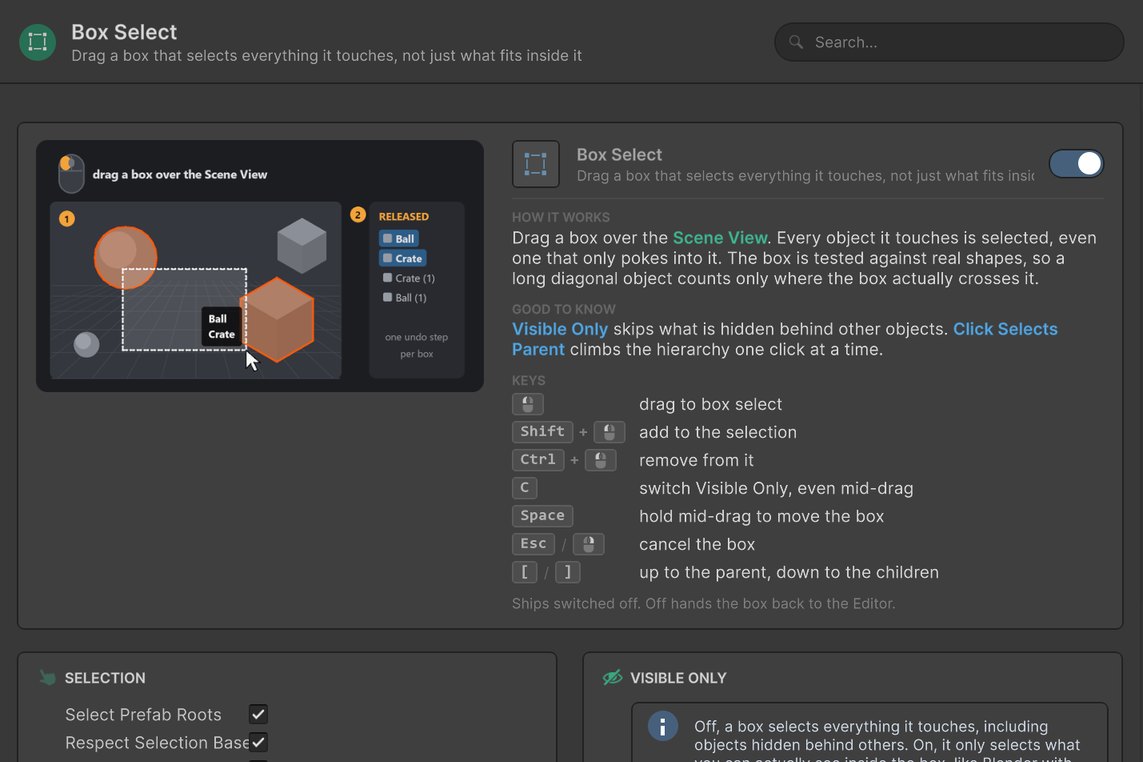Click the mouse icon next to Shift
1143x762 pixels.
coord(609,432)
